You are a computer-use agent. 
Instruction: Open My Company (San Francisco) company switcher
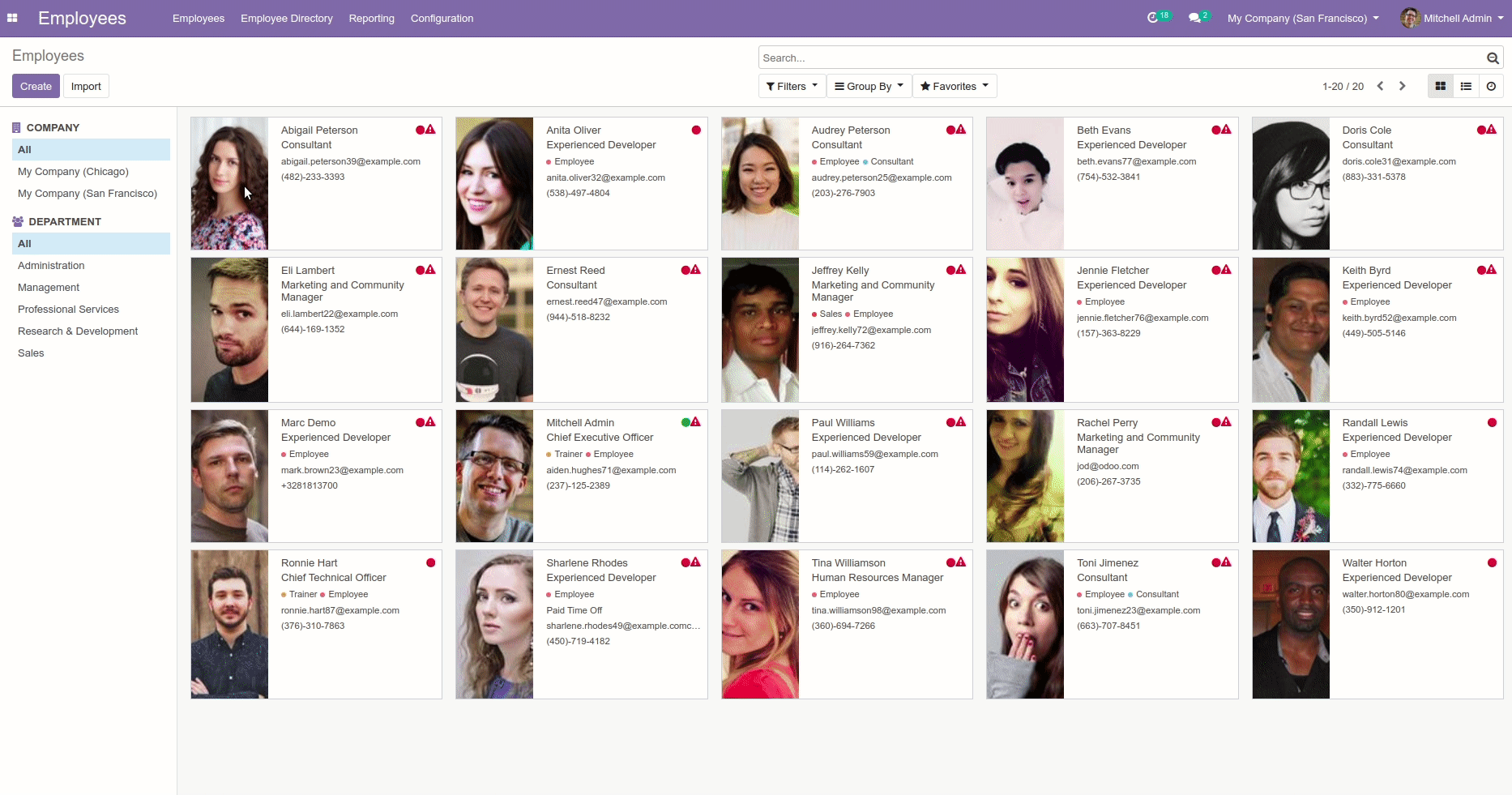coord(1303,18)
